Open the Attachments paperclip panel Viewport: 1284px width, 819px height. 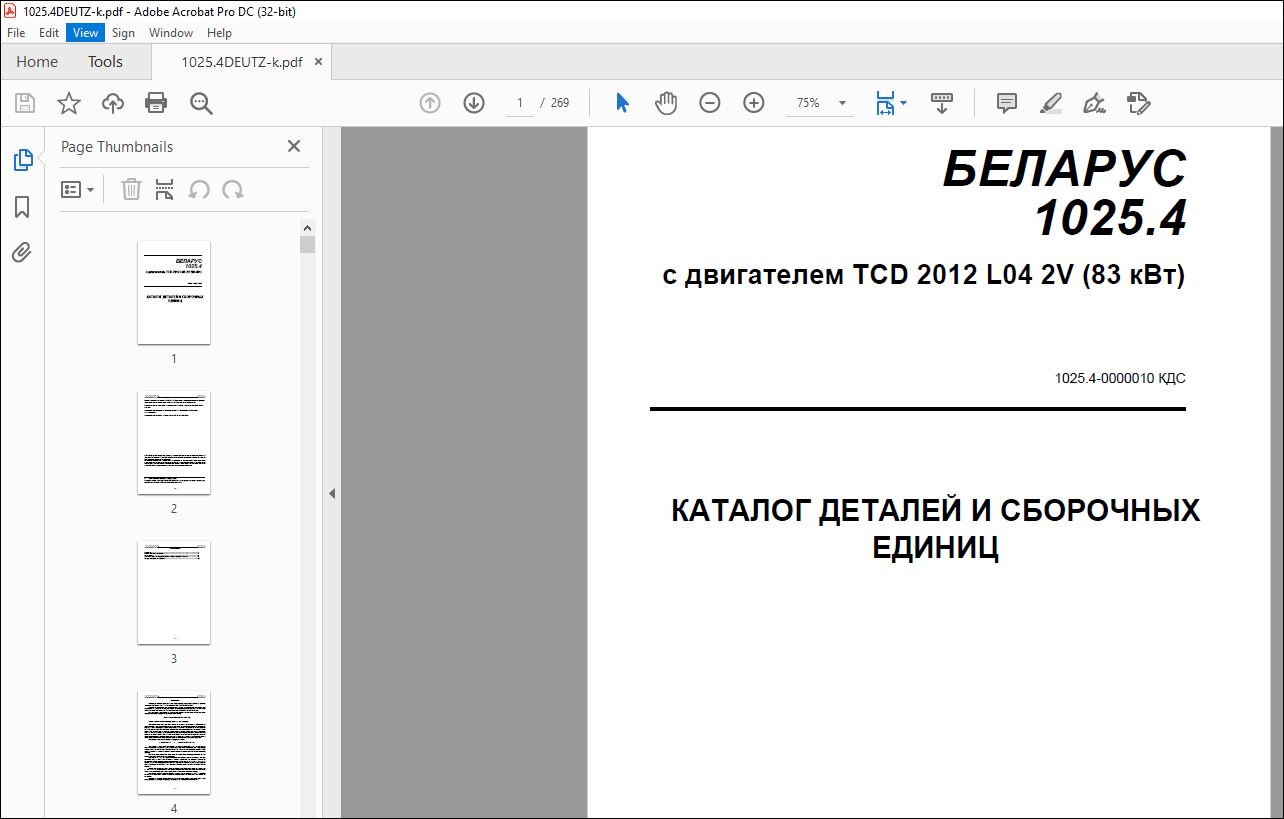click(x=22, y=252)
